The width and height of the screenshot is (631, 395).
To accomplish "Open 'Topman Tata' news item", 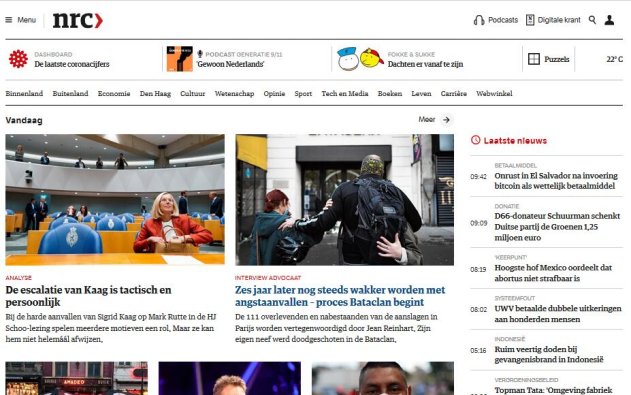I will click(x=553, y=391).
